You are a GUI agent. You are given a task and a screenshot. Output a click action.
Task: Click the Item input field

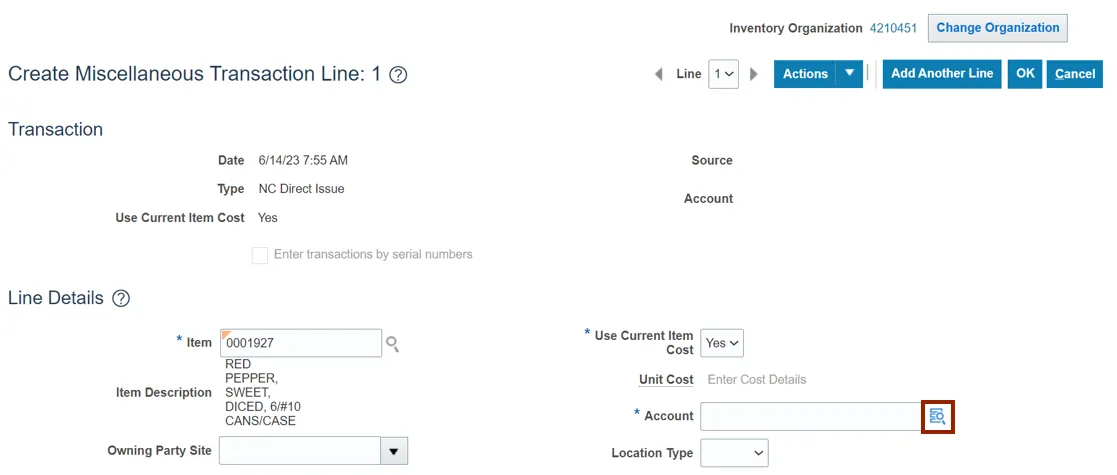pos(301,343)
